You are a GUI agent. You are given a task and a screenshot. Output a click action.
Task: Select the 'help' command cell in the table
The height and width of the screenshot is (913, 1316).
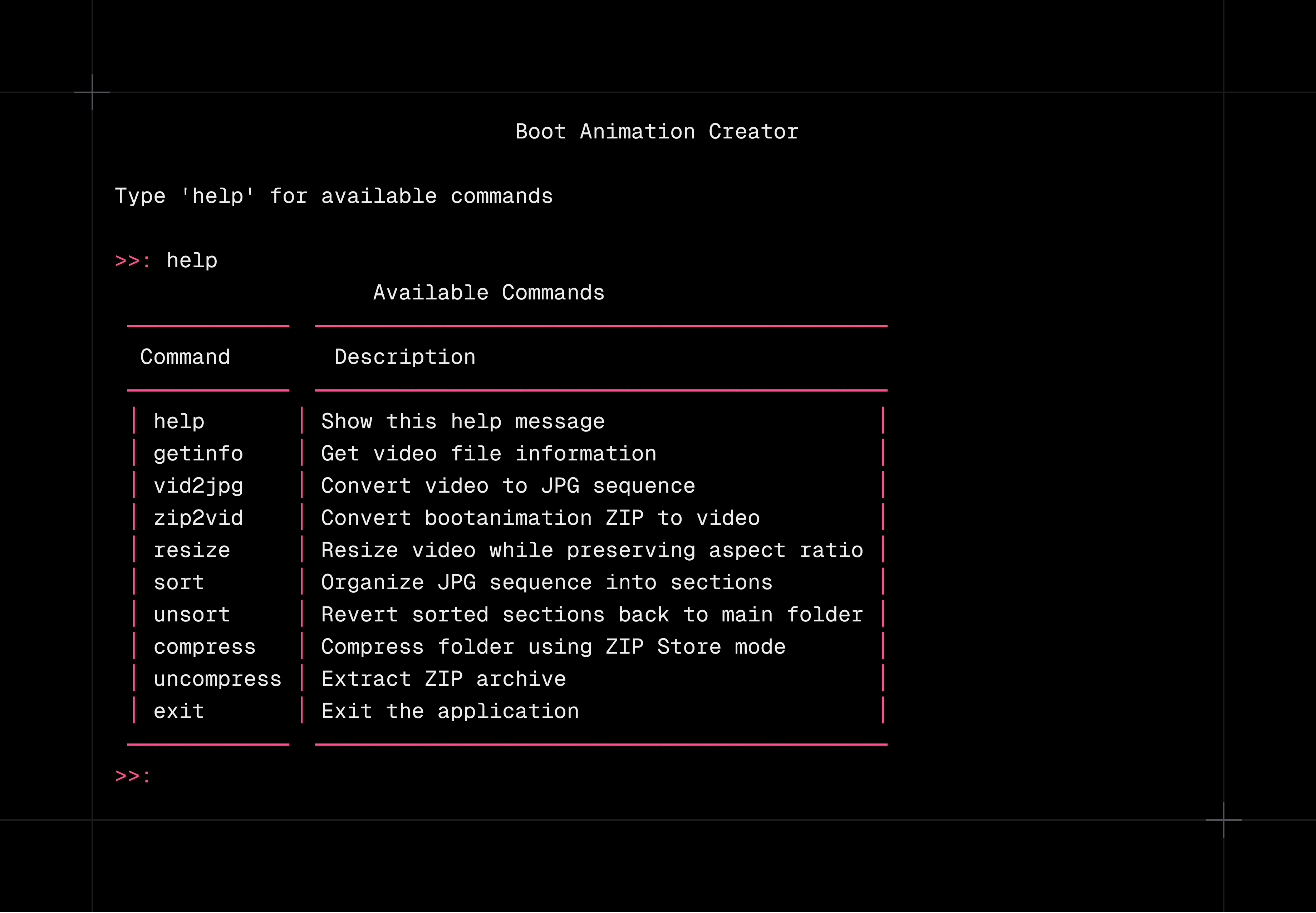point(179,421)
